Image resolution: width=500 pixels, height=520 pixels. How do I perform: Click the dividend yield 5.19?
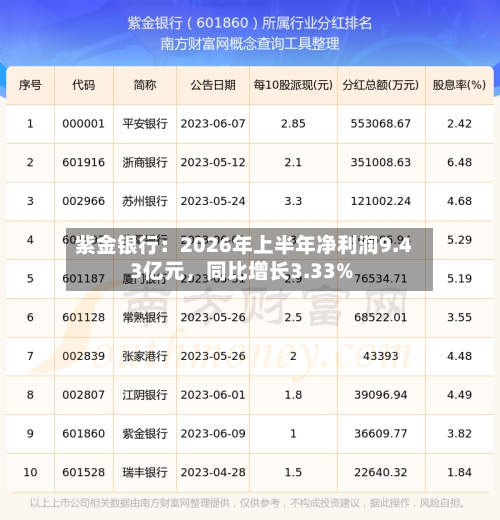(459, 278)
